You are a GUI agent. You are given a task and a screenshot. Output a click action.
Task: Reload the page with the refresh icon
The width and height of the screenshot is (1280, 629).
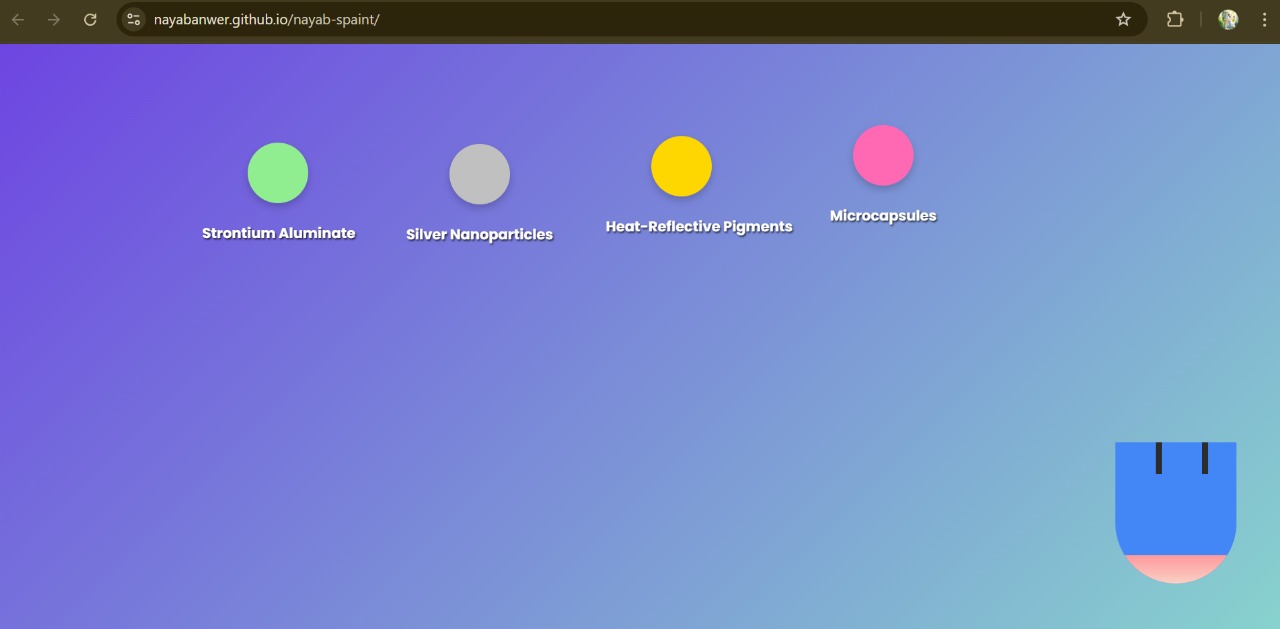[x=90, y=20]
